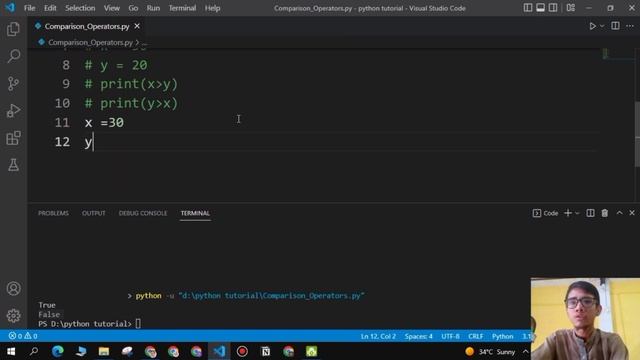Close the bottom panel
640x360 pixels.
[632, 213]
